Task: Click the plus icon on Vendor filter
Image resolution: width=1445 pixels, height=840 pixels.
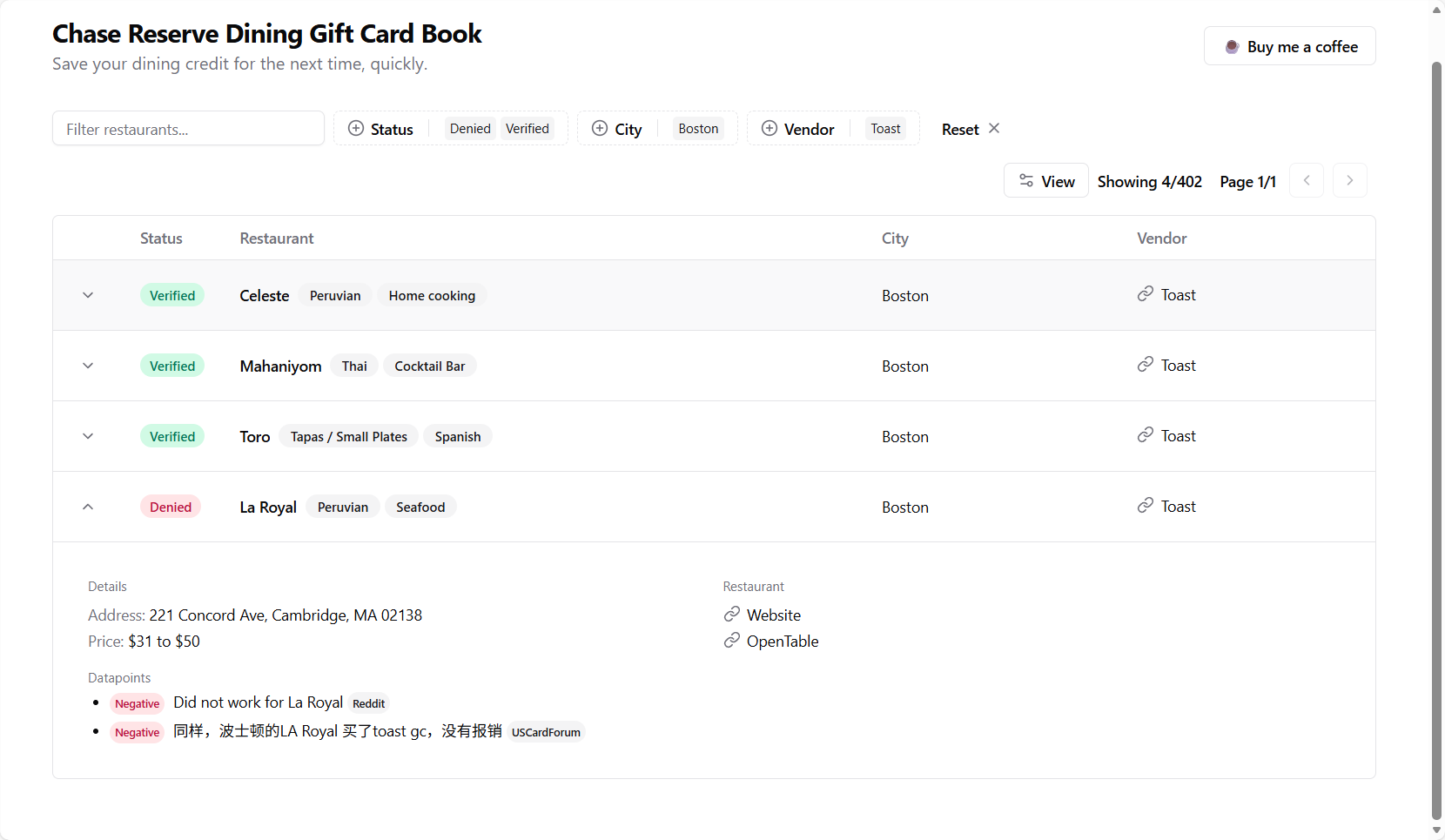Action: pos(770,129)
